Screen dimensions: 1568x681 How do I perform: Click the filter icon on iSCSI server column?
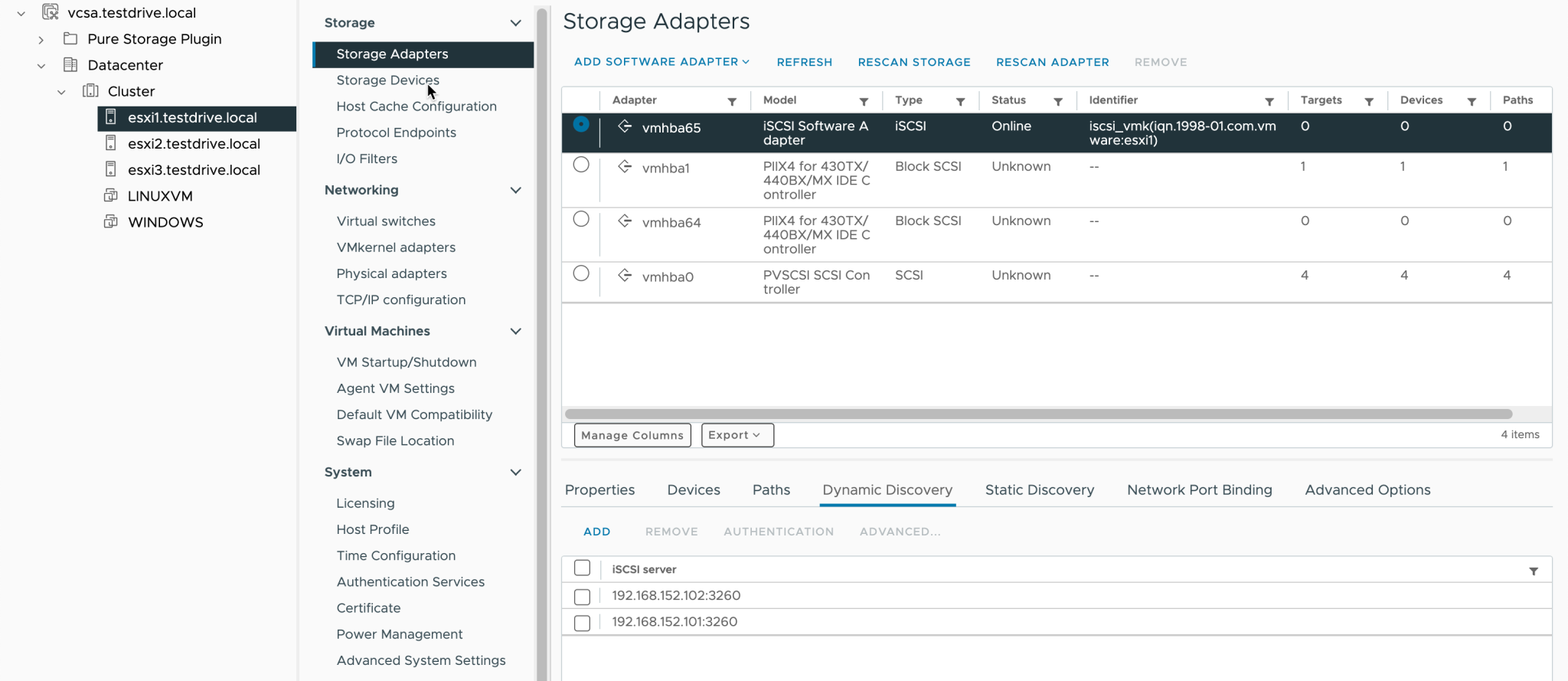point(1534,571)
